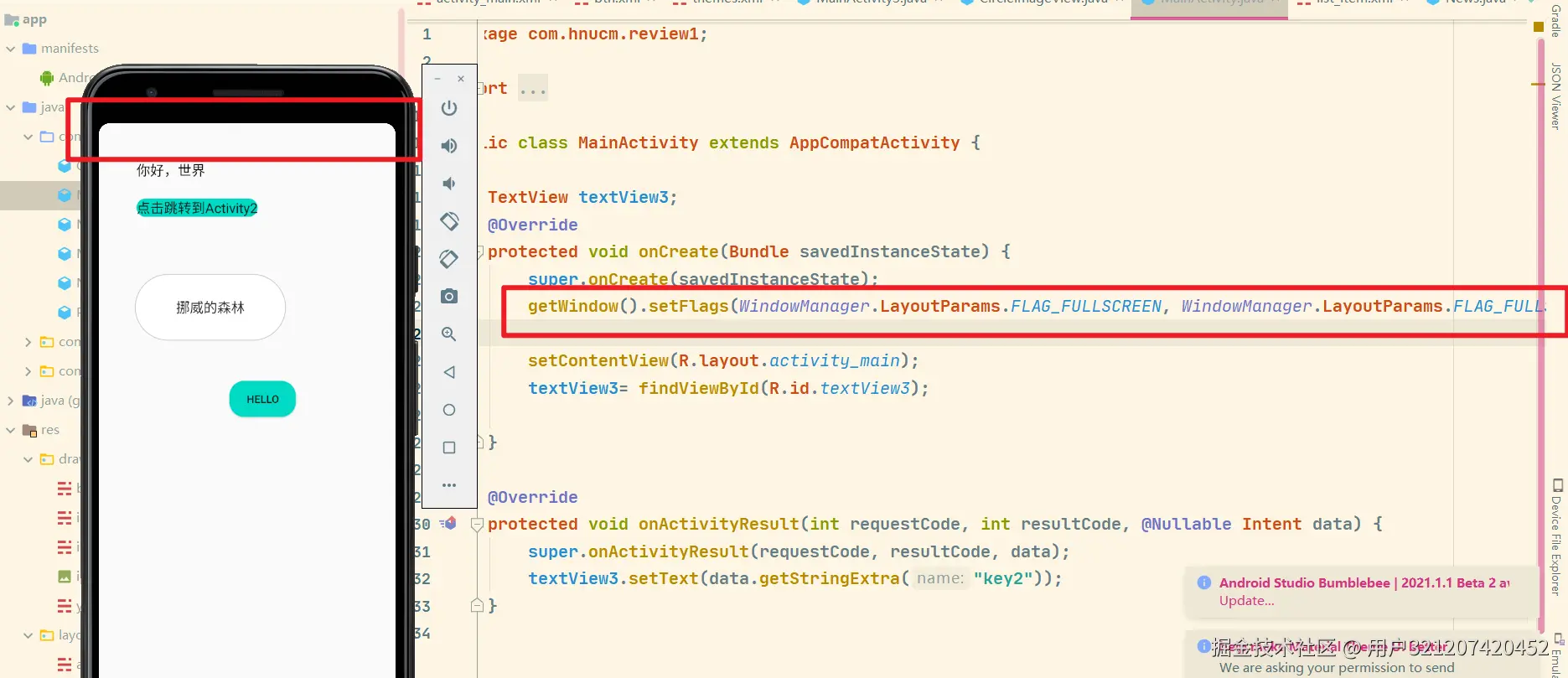The width and height of the screenshot is (1568, 678).
Task: Lower the emulator volume with volume-down icon
Action: (x=449, y=184)
